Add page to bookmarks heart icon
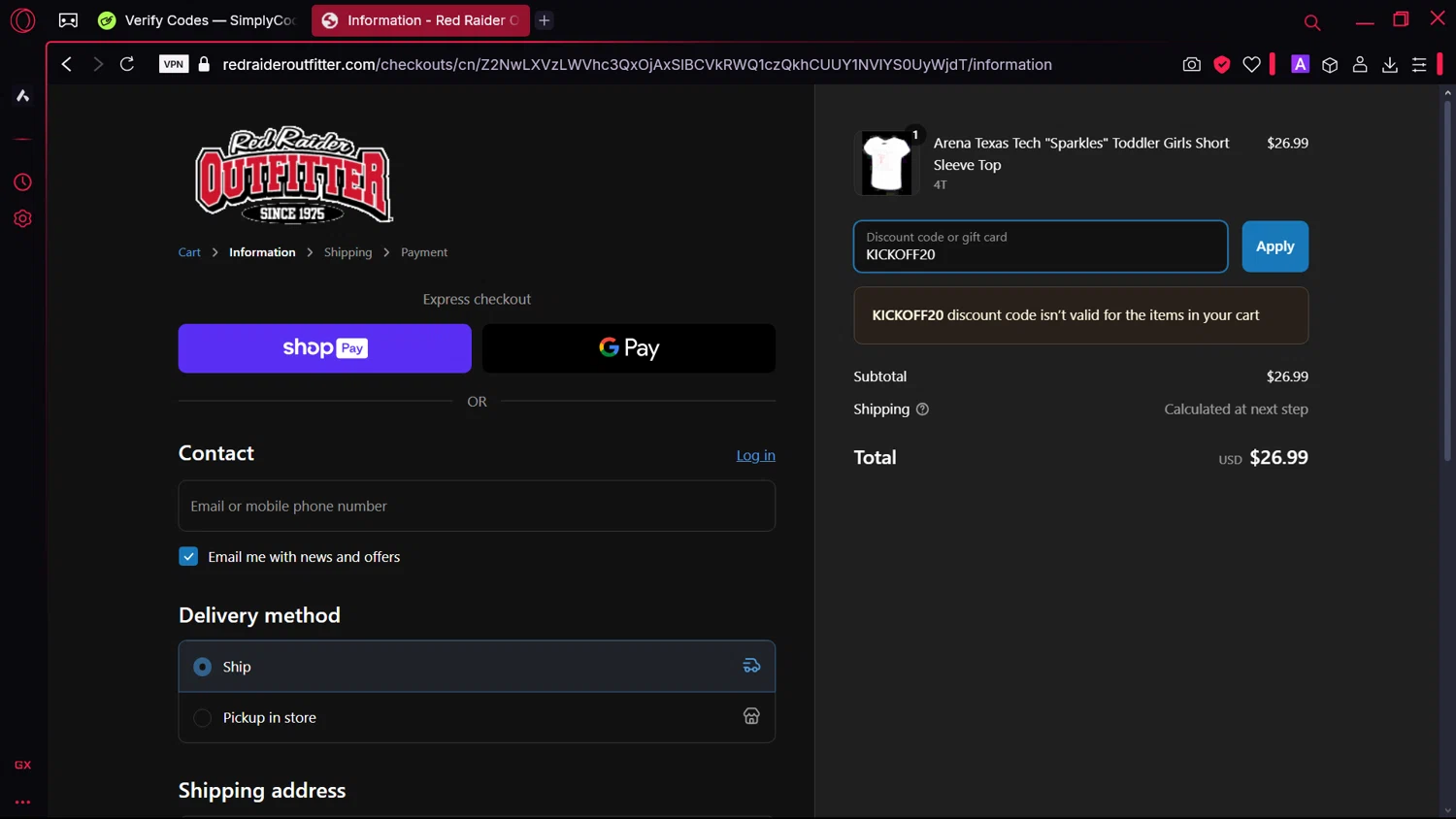 pyautogui.click(x=1252, y=64)
